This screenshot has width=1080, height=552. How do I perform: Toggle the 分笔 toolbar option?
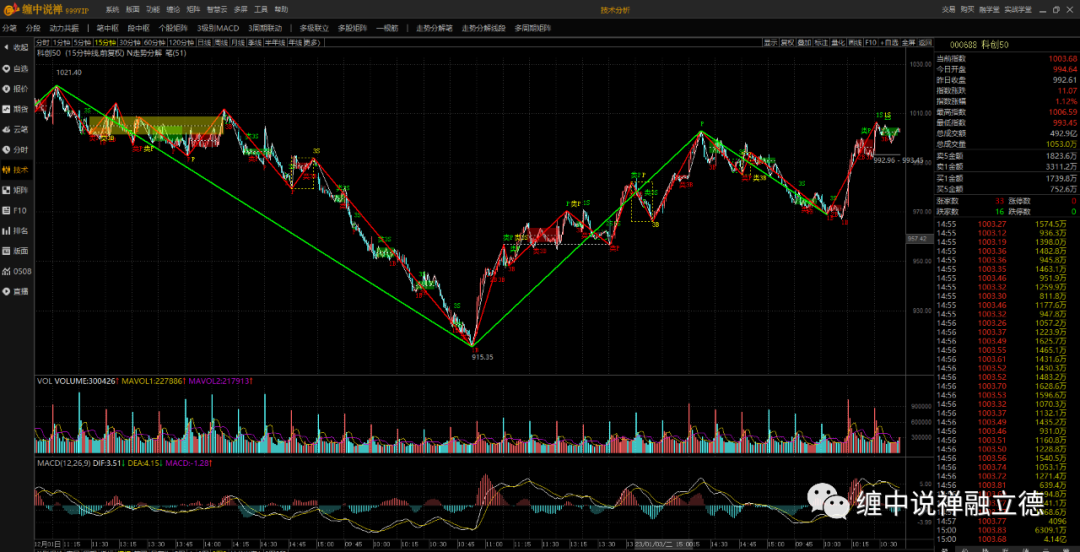pos(10,28)
